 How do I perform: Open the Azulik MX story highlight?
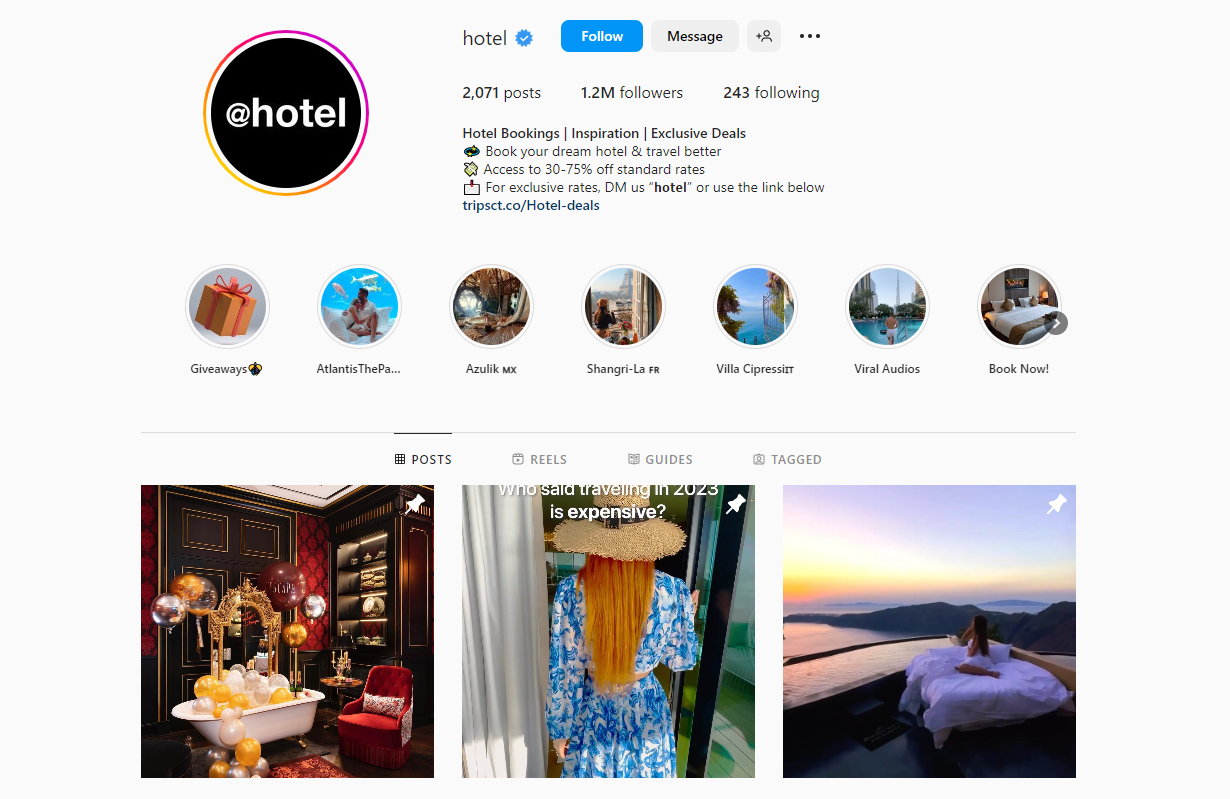pyautogui.click(x=491, y=306)
